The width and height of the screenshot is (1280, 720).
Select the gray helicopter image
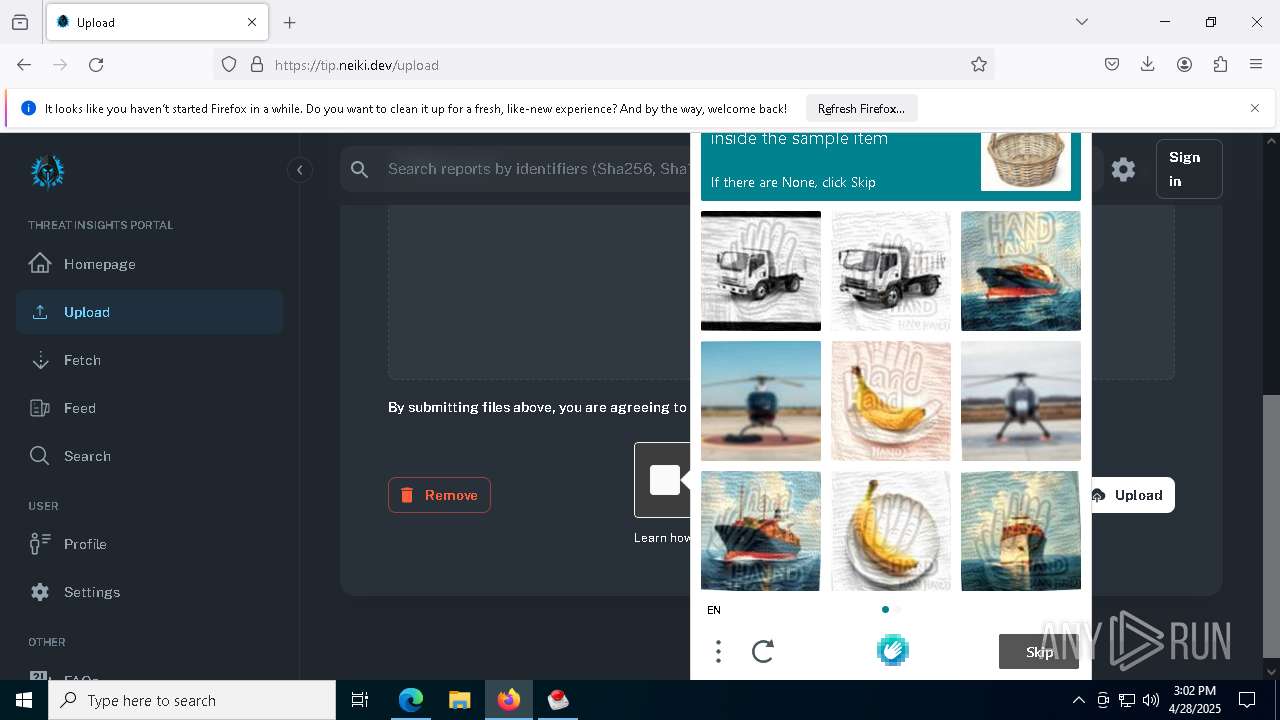pyautogui.click(x=1021, y=401)
